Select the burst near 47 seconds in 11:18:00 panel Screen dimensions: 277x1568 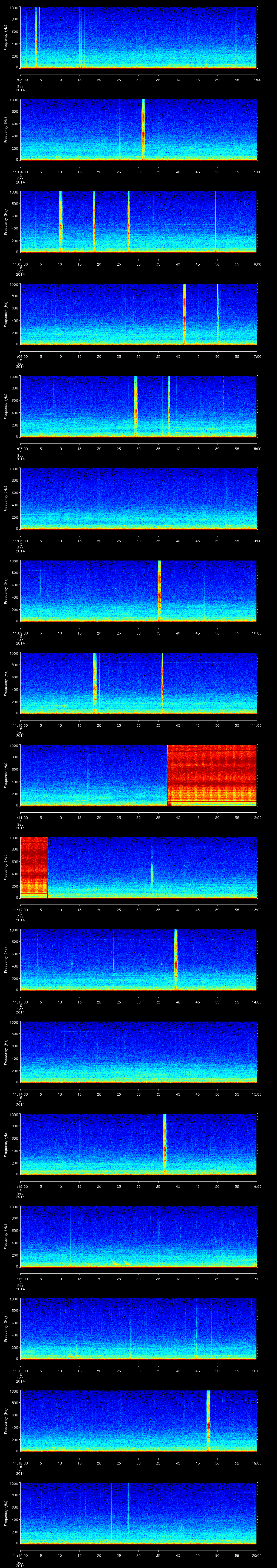pos(208,1419)
